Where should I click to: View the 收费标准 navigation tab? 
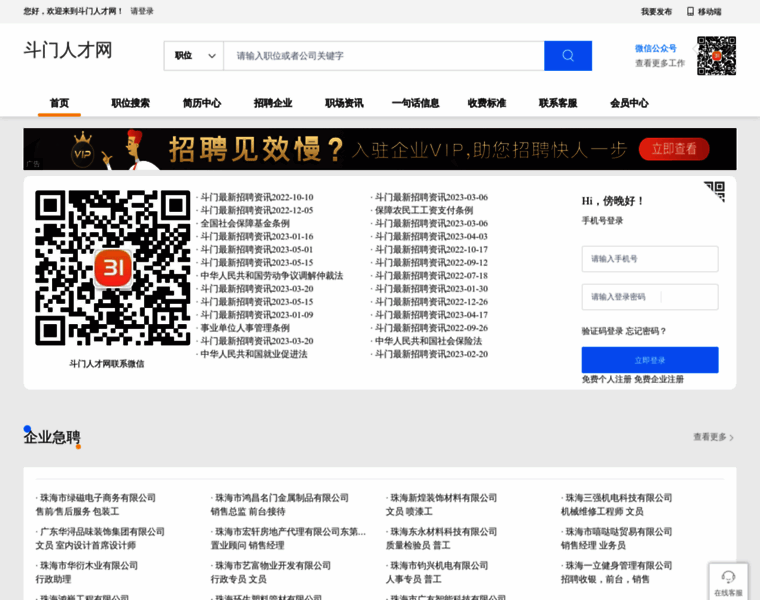pyautogui.click(x=487, y=103)
